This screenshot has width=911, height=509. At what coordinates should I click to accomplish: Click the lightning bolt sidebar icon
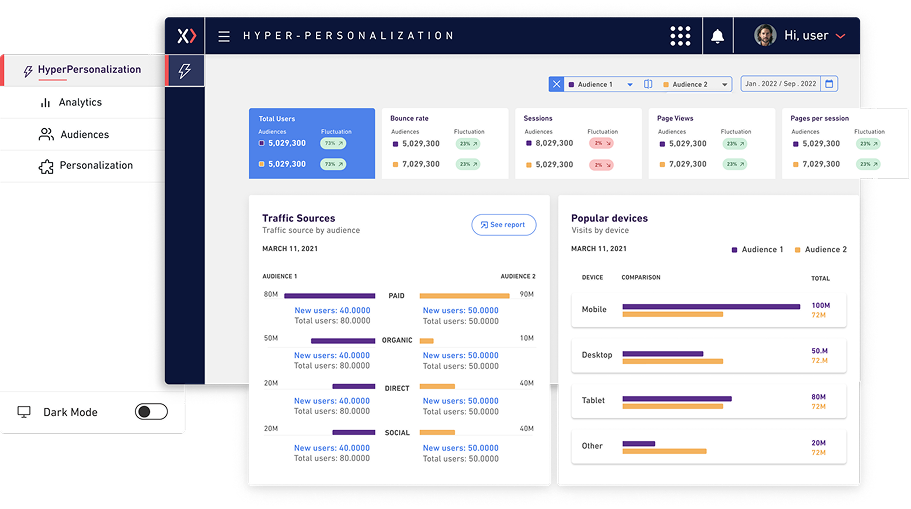(x=184, y=71)
